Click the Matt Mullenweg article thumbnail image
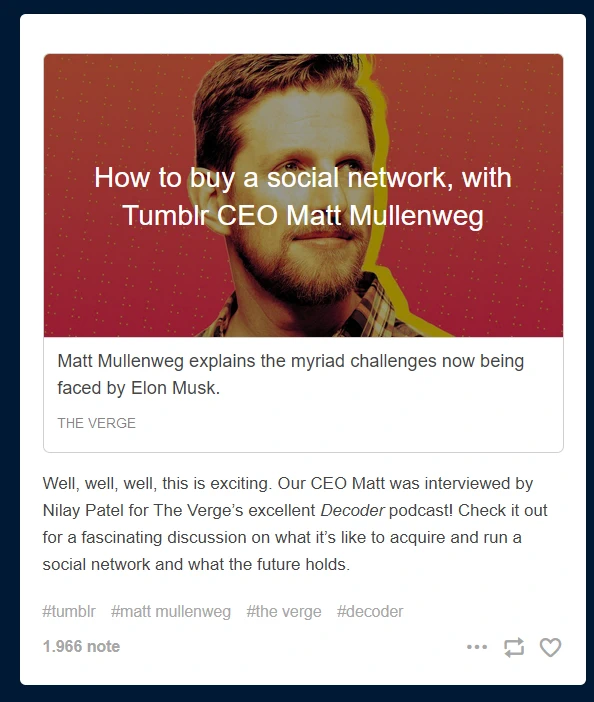The image size is (594, 702). click(303, 196)
